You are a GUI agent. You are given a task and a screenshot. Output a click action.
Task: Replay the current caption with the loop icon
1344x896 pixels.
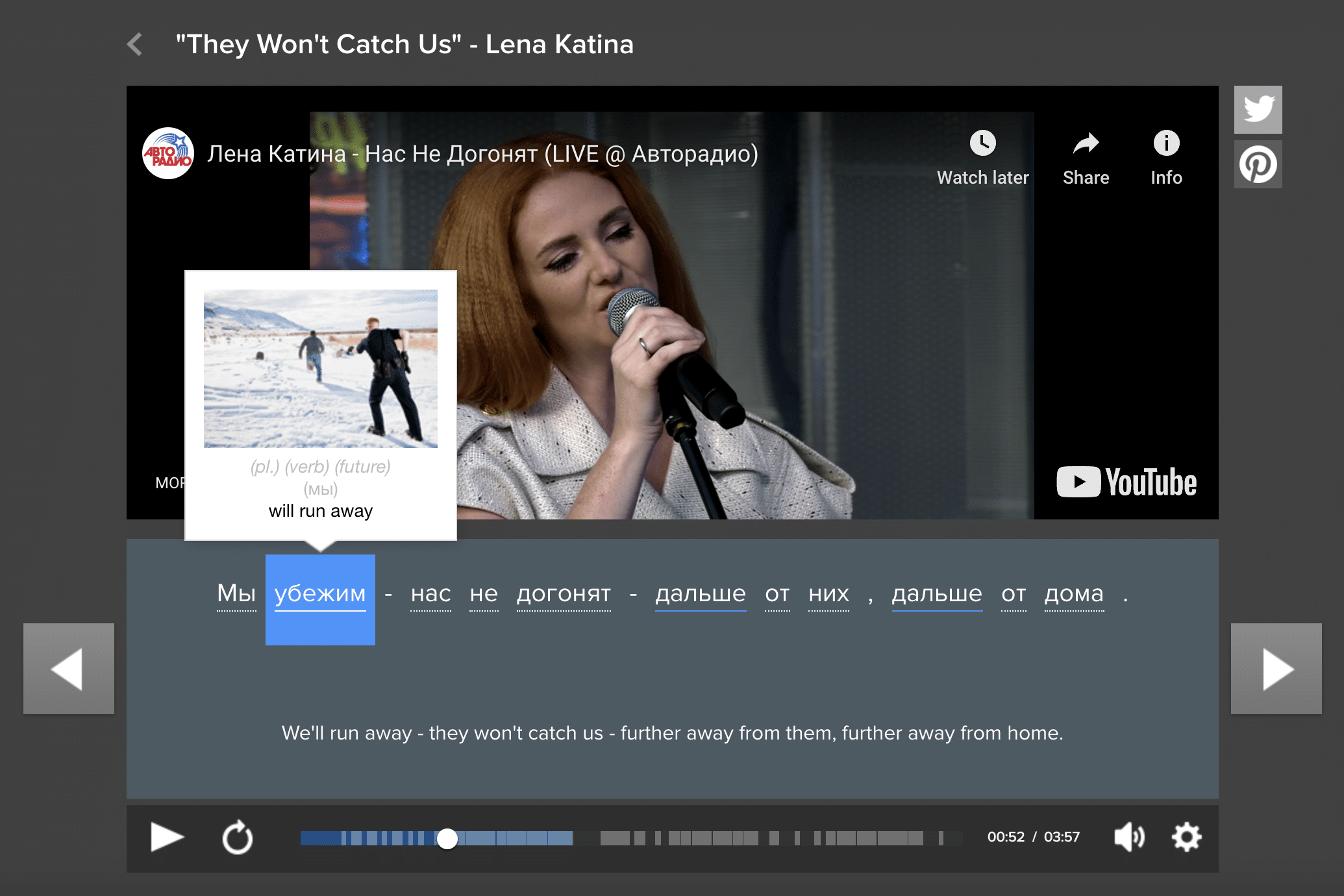coord(237,838)
